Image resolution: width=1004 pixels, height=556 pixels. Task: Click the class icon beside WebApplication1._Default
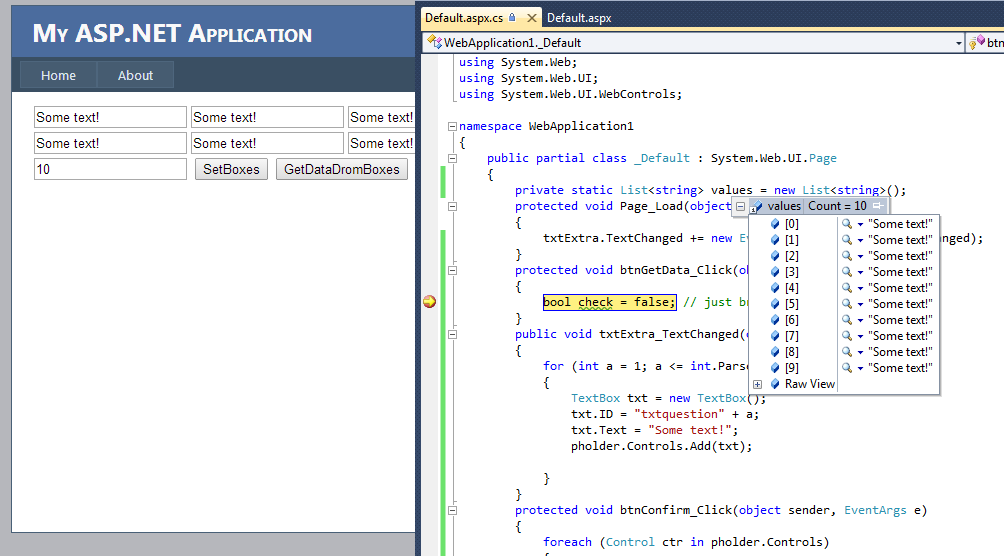click(435, 42)
